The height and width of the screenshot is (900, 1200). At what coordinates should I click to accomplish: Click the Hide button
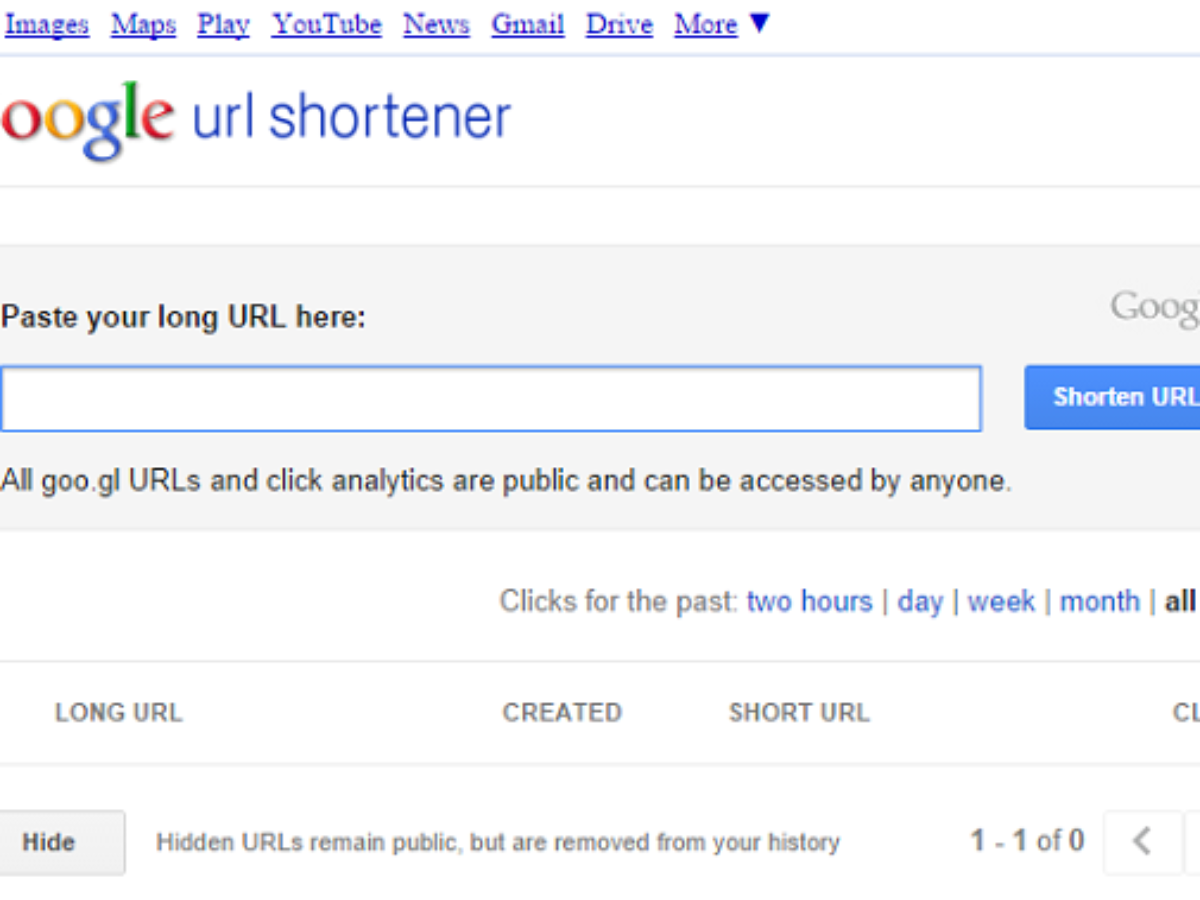(62, 842)
